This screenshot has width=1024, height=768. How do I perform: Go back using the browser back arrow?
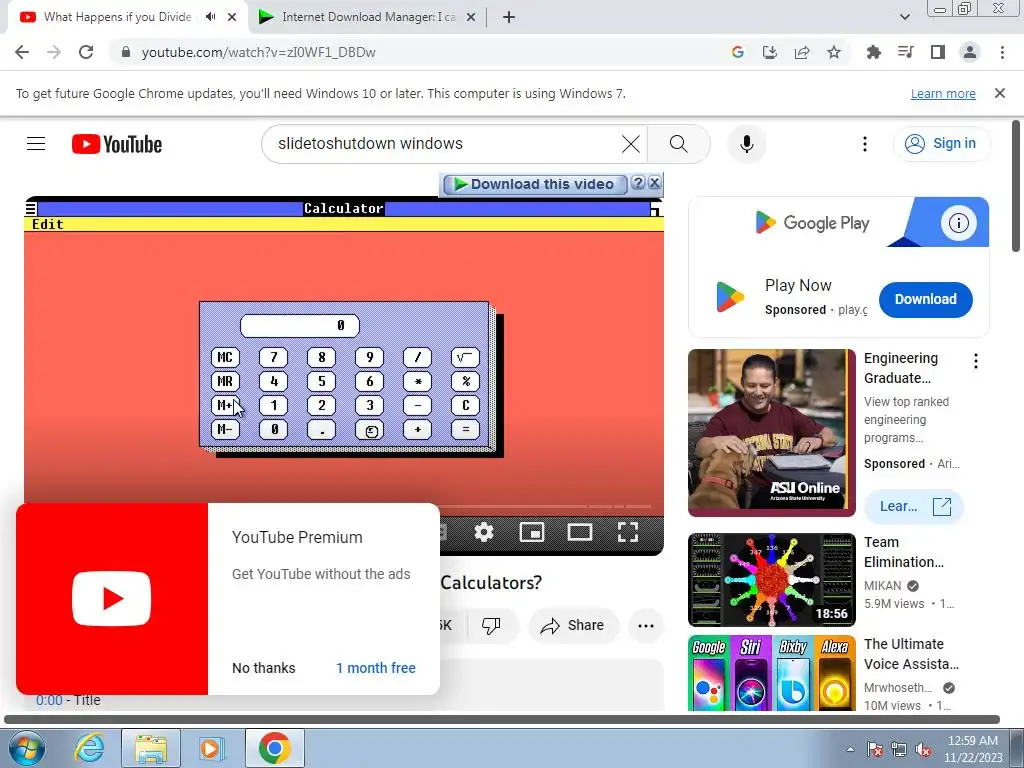(x=22, y=52)
